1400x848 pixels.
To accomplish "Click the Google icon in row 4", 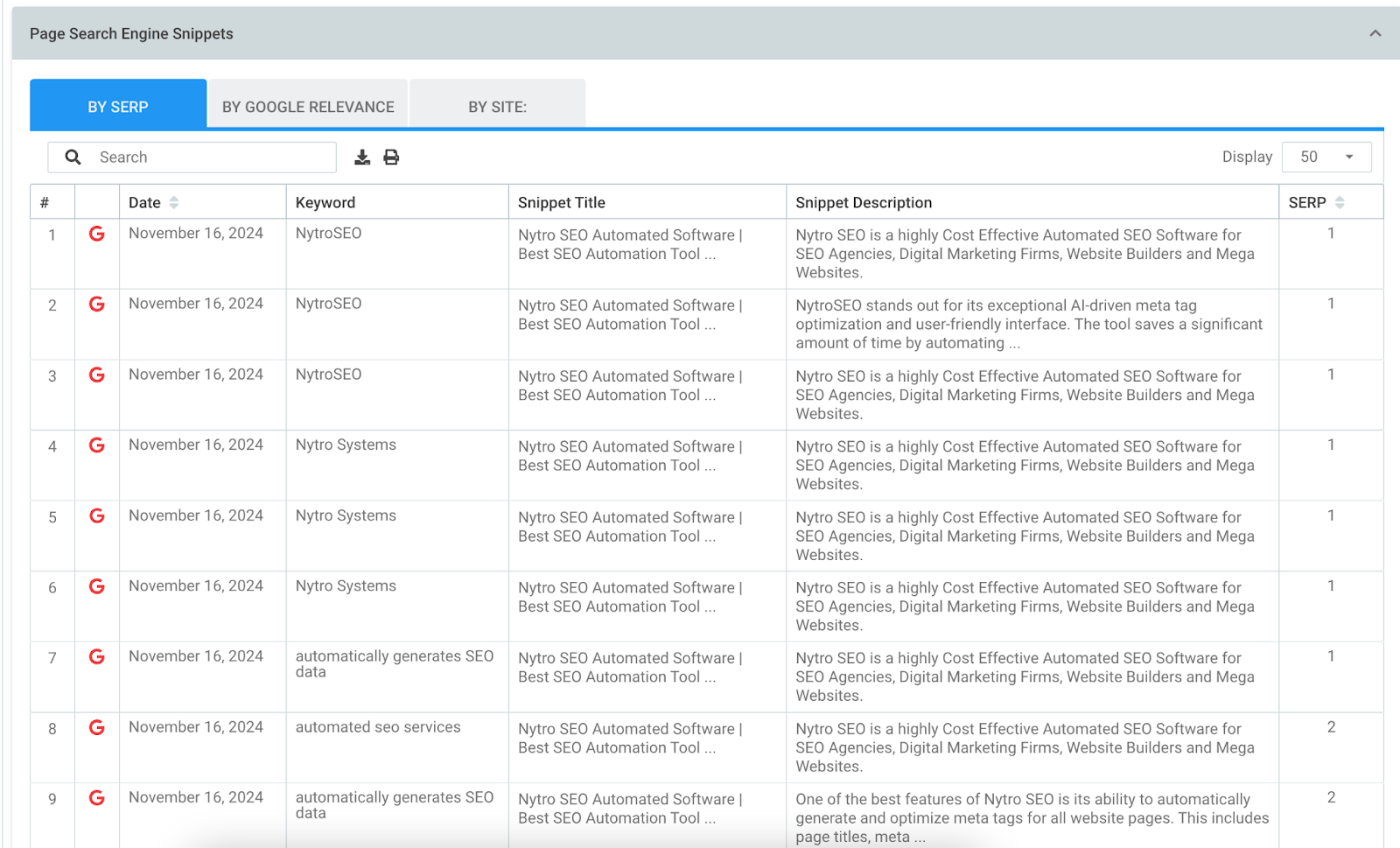I will pyautogui.click(x=97, y=445).
